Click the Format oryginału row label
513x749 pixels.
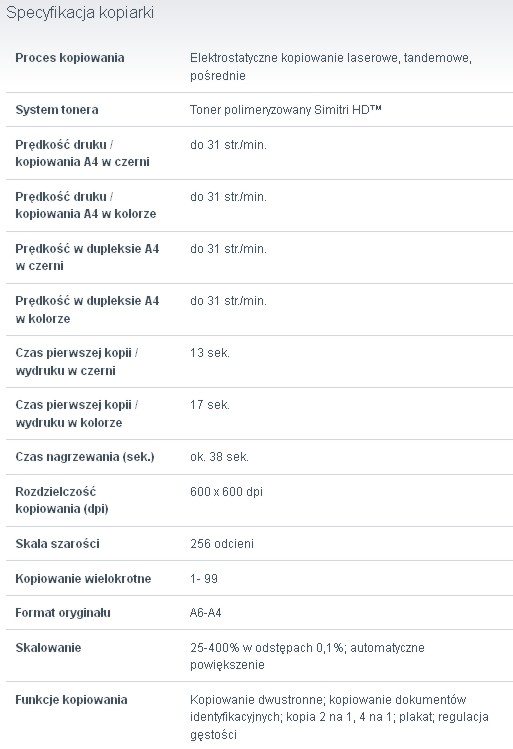(63, 613)
